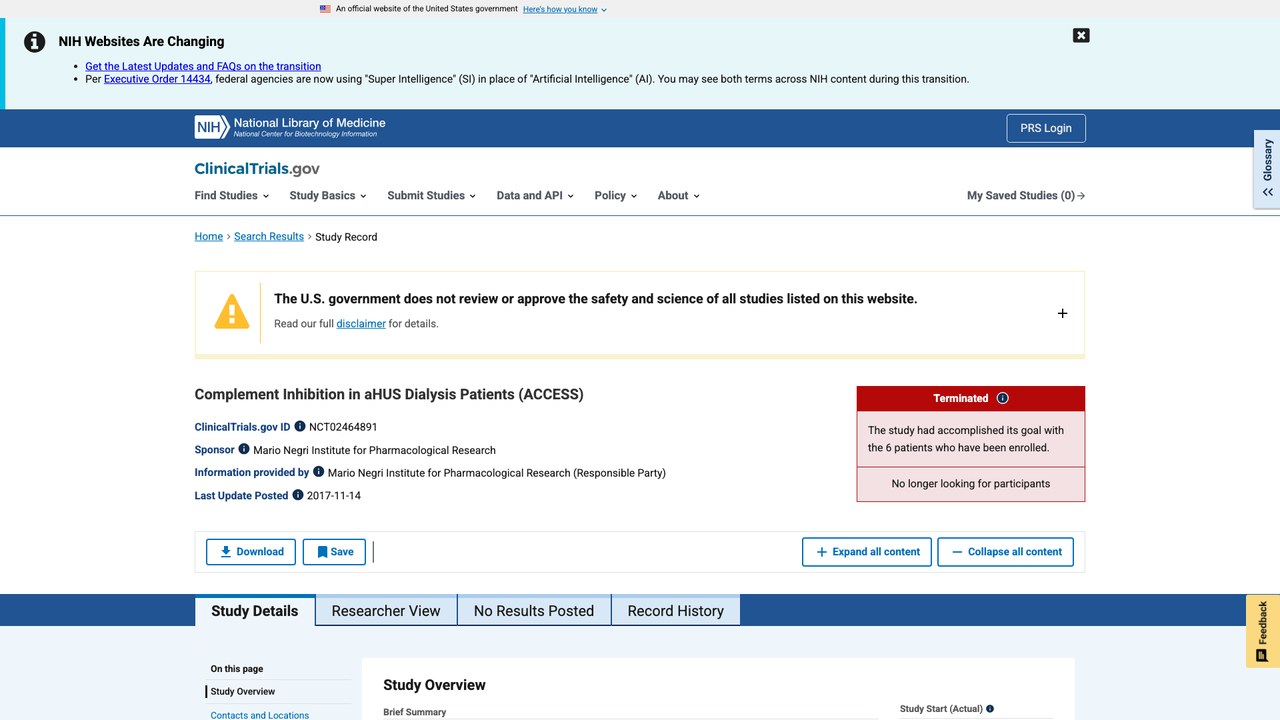Viewport: 1280px width, 720px height.
Task: Expand Here's how you know
Action: [565, 9]
